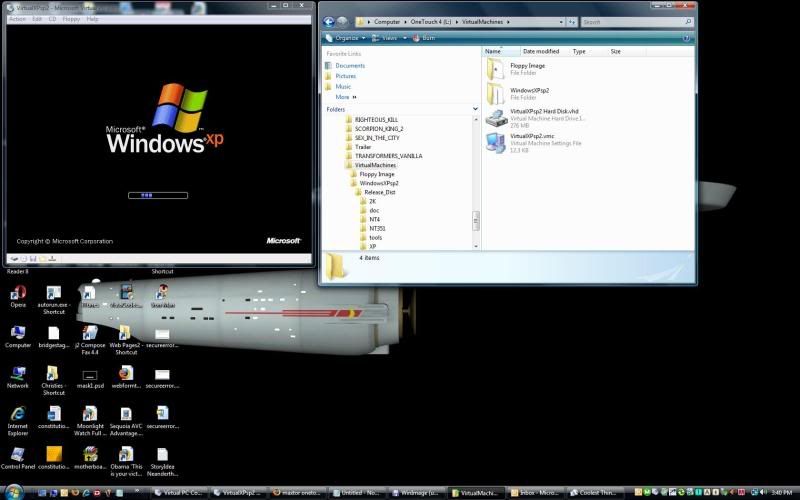
Task: Open the Help menu in Virtual PC window
Action: pos(92,19)
